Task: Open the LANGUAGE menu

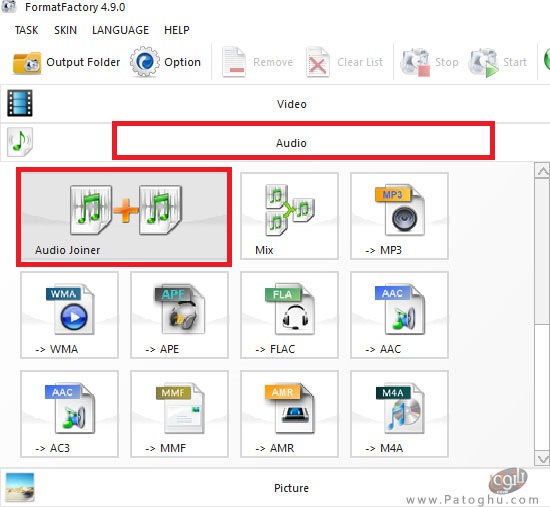Action: 120,30
